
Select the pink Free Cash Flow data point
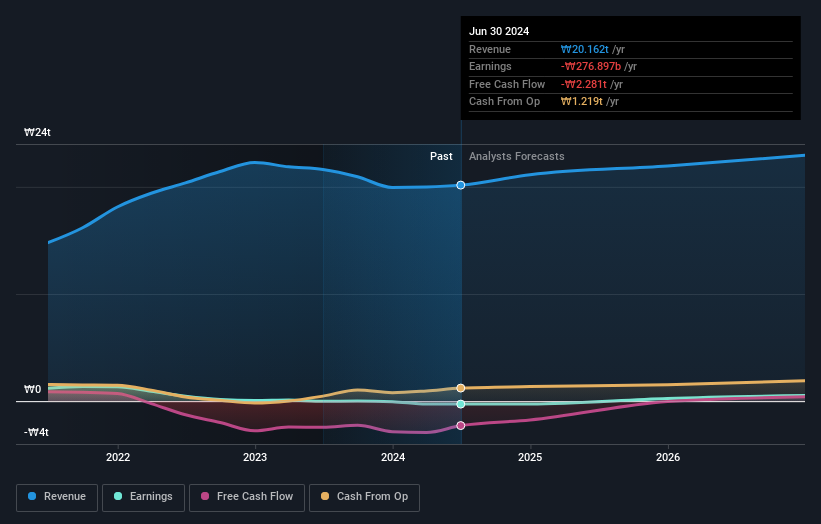pyautogui.click(x=461, y=426)
